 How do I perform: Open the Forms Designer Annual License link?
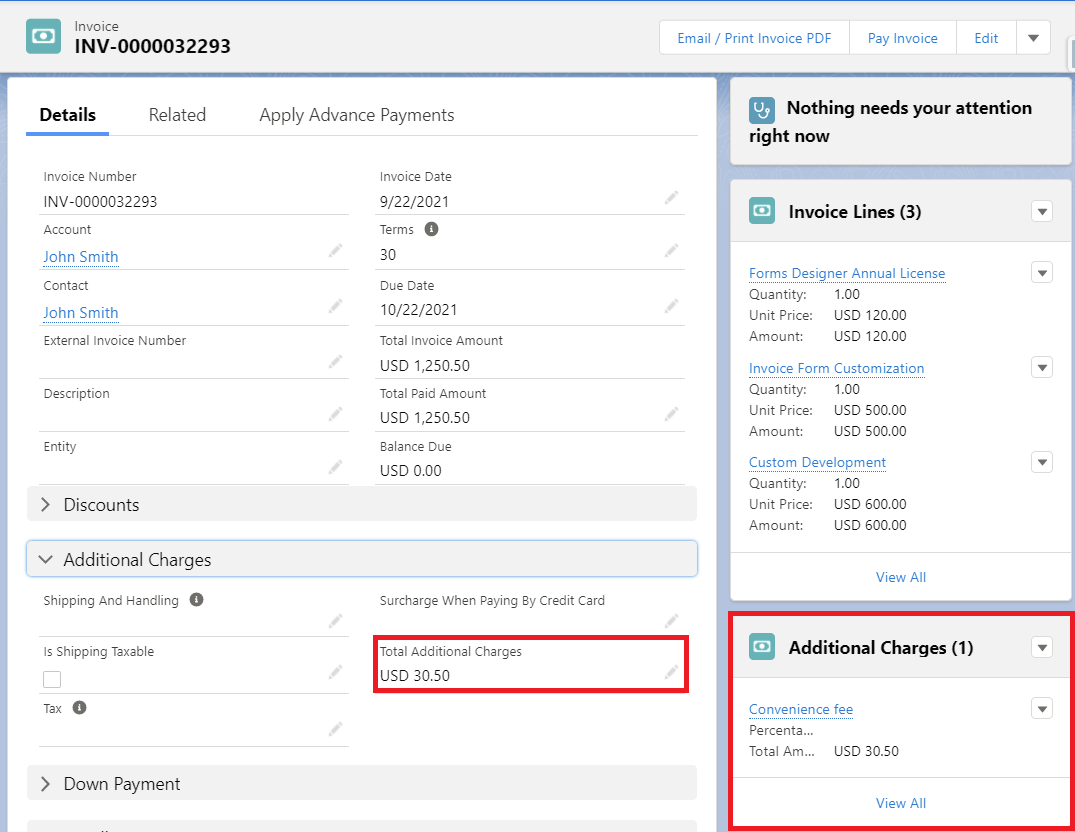click(846, 273)
